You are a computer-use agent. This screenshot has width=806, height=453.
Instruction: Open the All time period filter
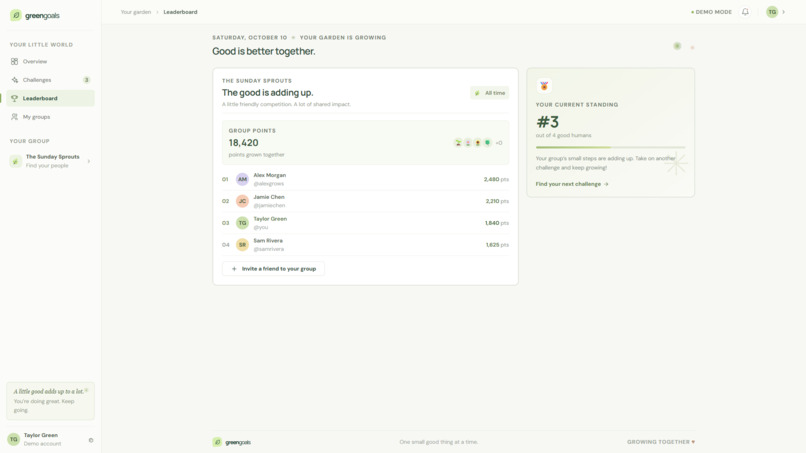(x=489, y=93)
